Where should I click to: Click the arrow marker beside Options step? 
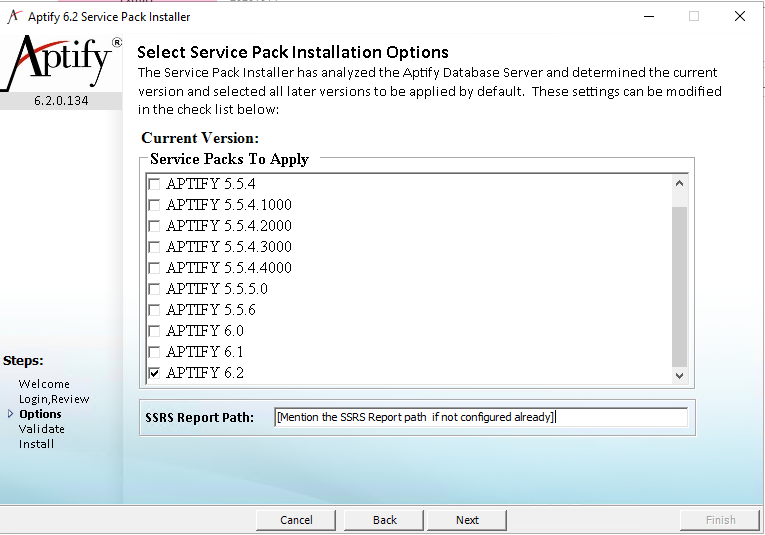click(10, 414)
